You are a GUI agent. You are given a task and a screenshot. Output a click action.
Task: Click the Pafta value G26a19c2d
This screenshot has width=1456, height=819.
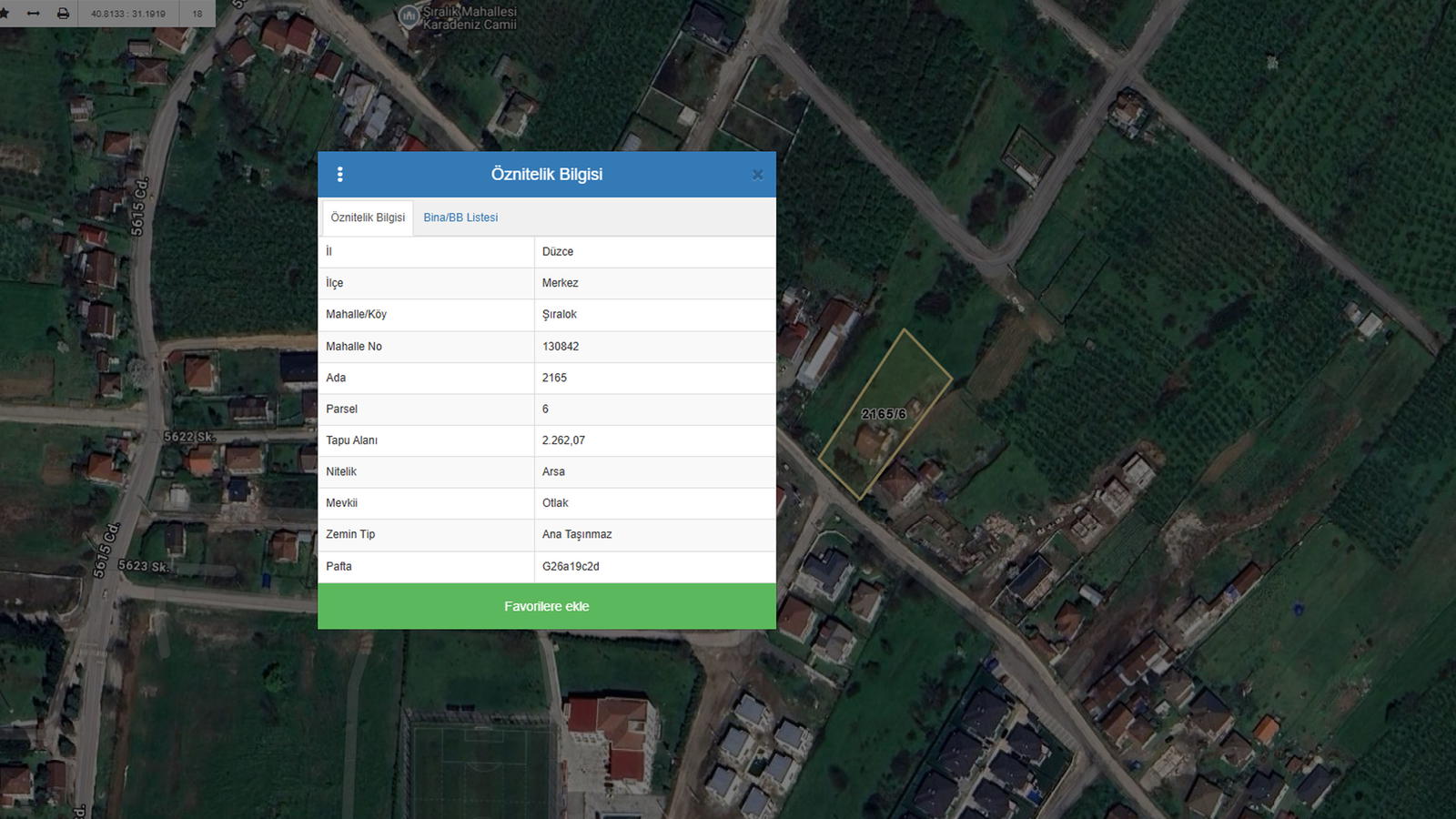pyautogui.click(x=571, y=566)
